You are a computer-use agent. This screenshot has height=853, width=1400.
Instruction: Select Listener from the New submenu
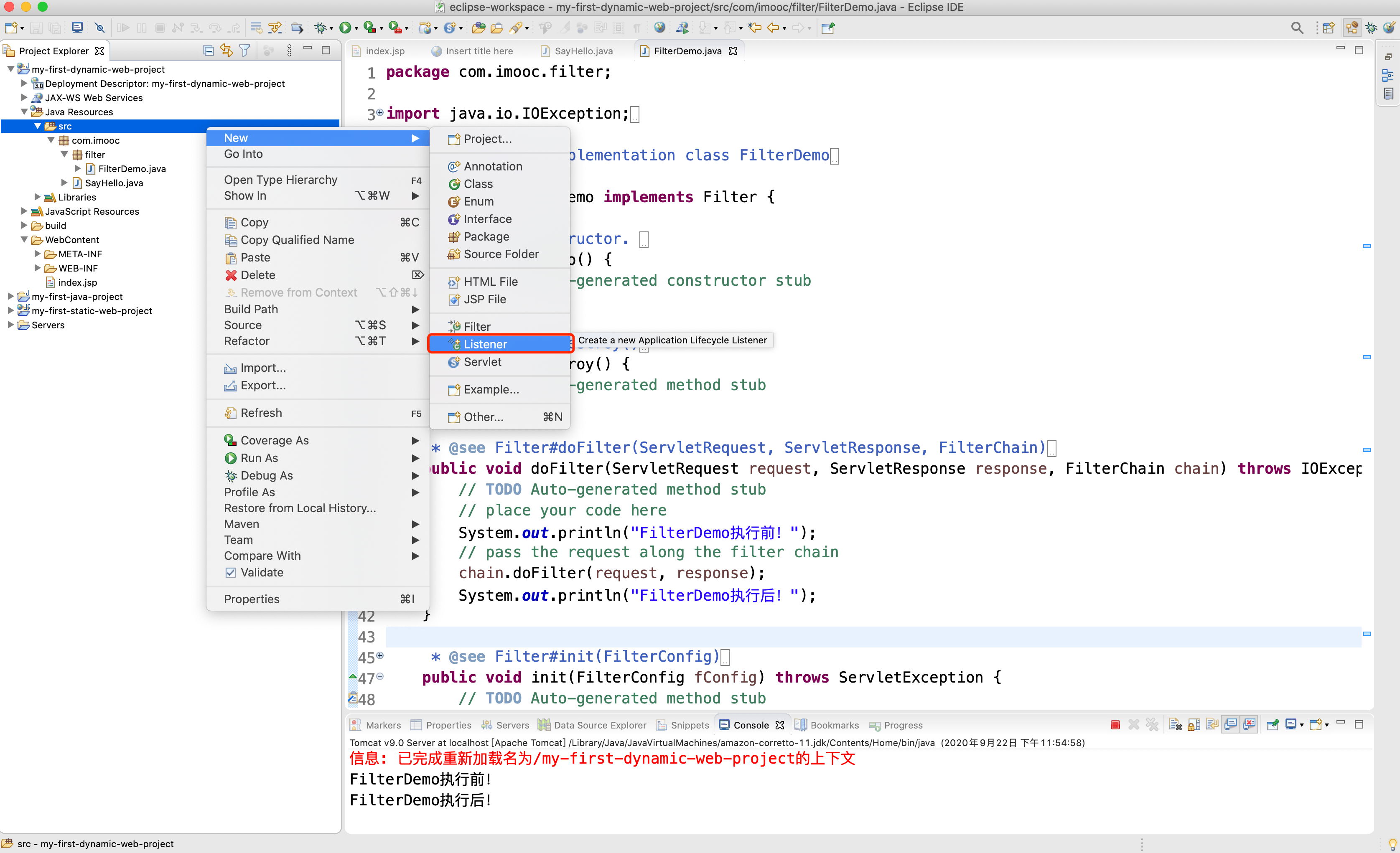485,344
